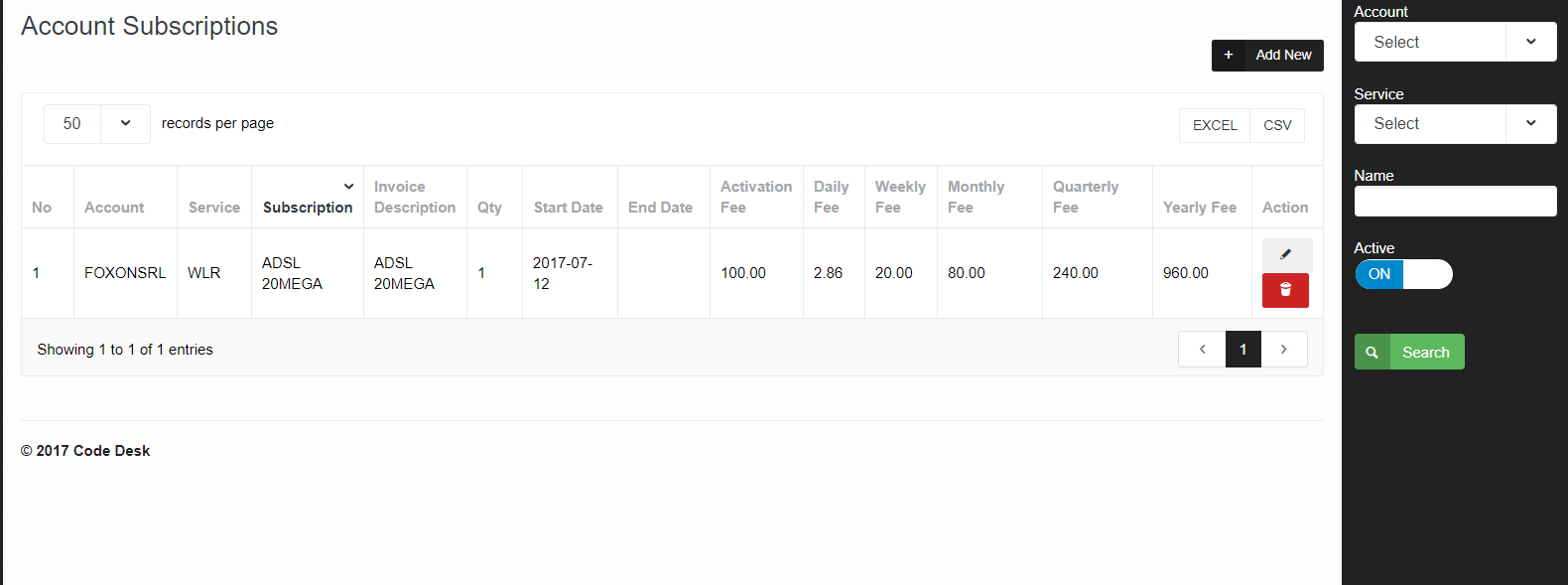The height and width of the screenshot is (585, 1568).
Task: Toggle the Active ON switch
Action: (1403, 274)
